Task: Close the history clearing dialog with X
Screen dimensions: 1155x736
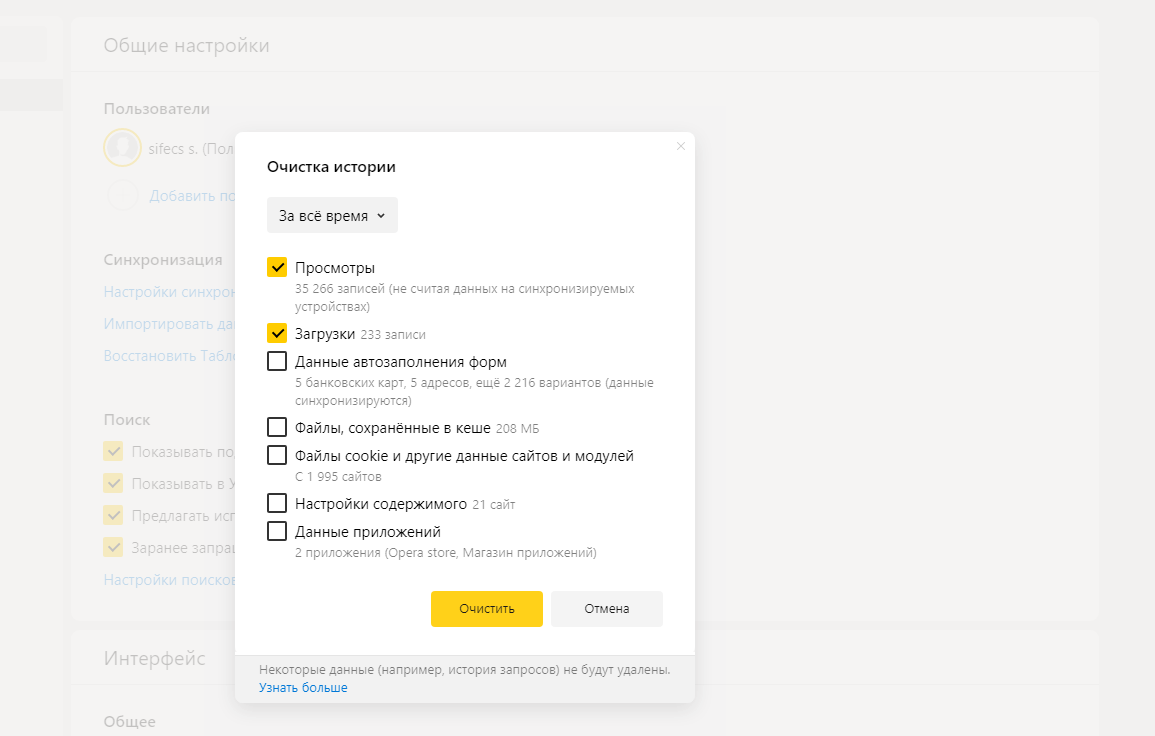Action: point(681,146)
